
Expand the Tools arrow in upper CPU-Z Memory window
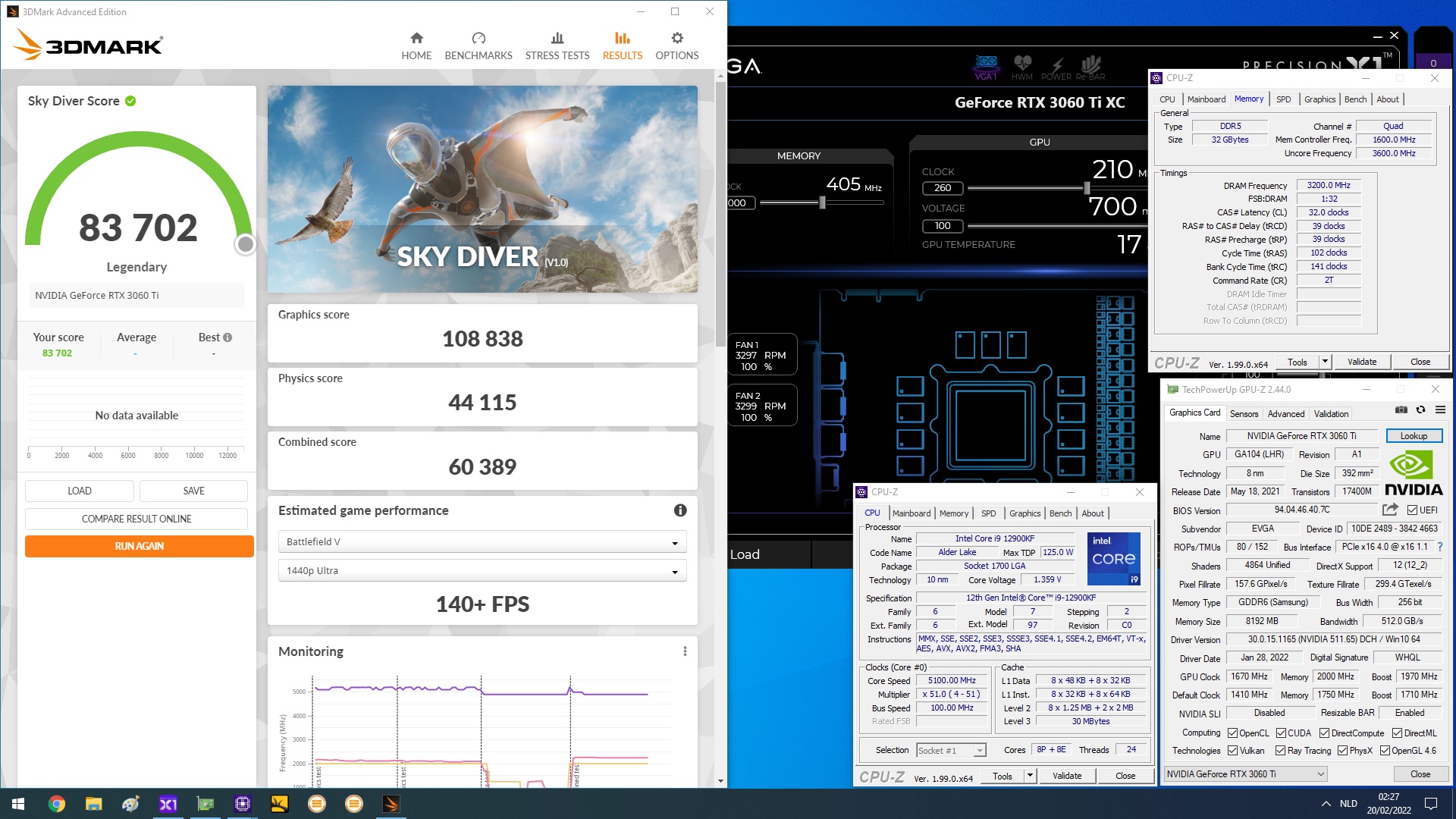1325,362
